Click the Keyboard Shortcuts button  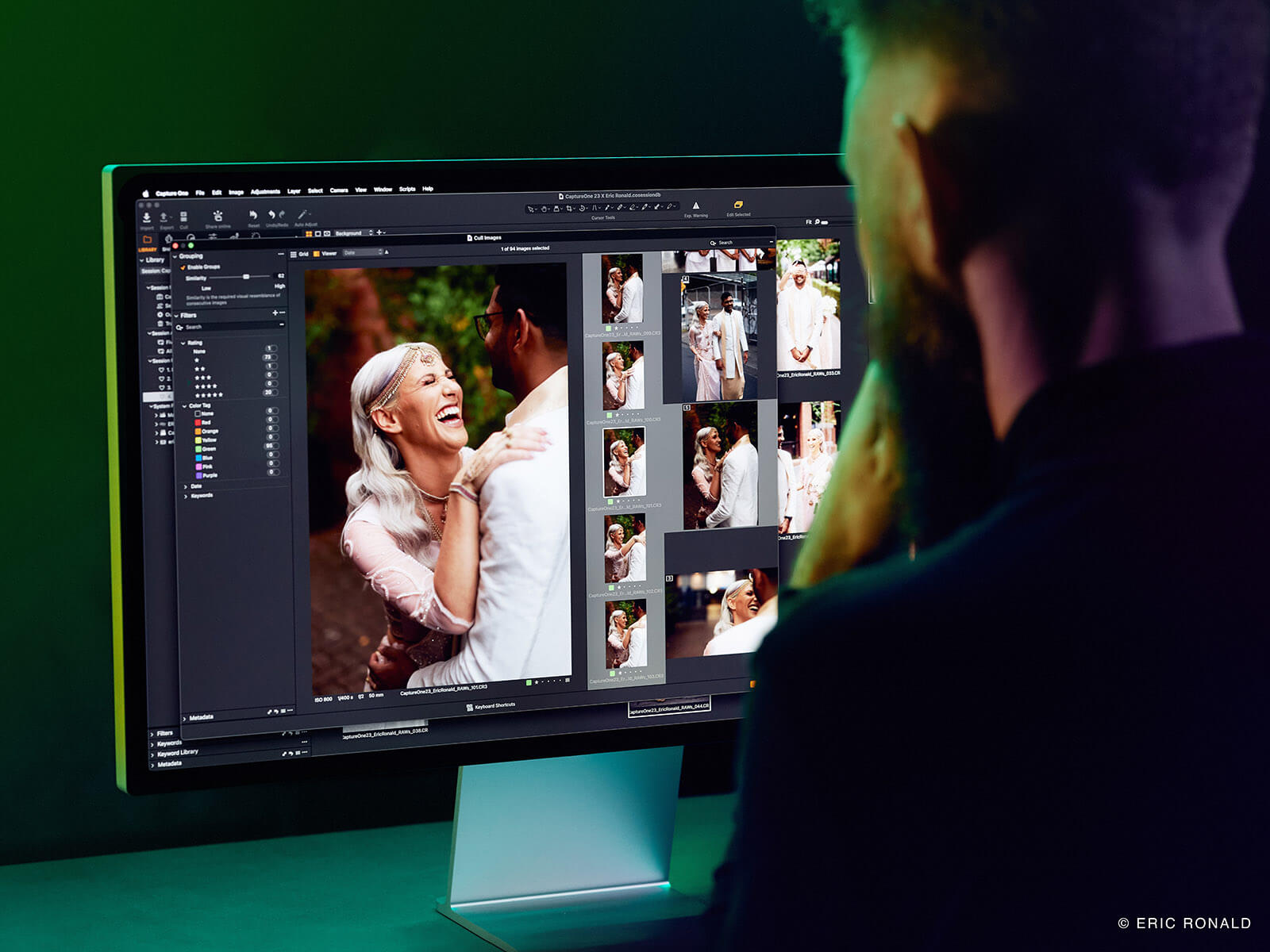[491, 705]
